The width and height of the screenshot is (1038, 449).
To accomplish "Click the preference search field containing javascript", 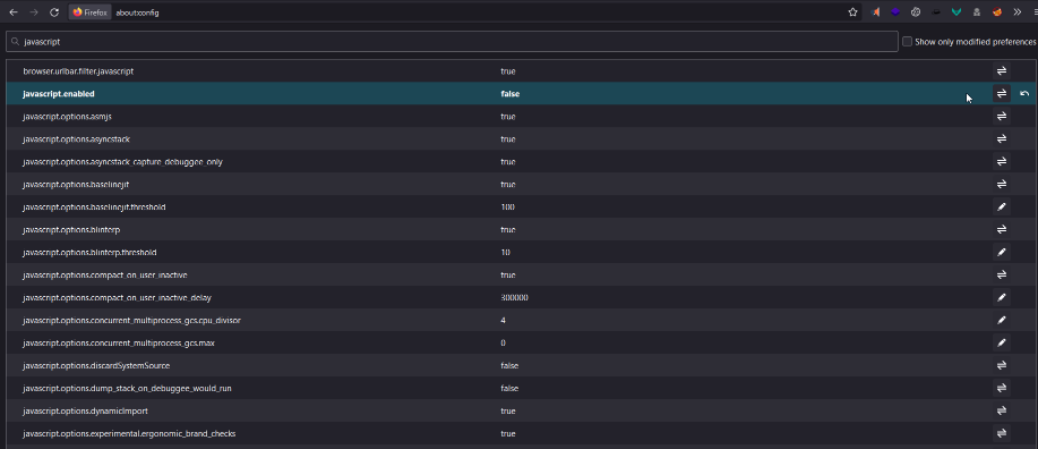I will [452, 41].
